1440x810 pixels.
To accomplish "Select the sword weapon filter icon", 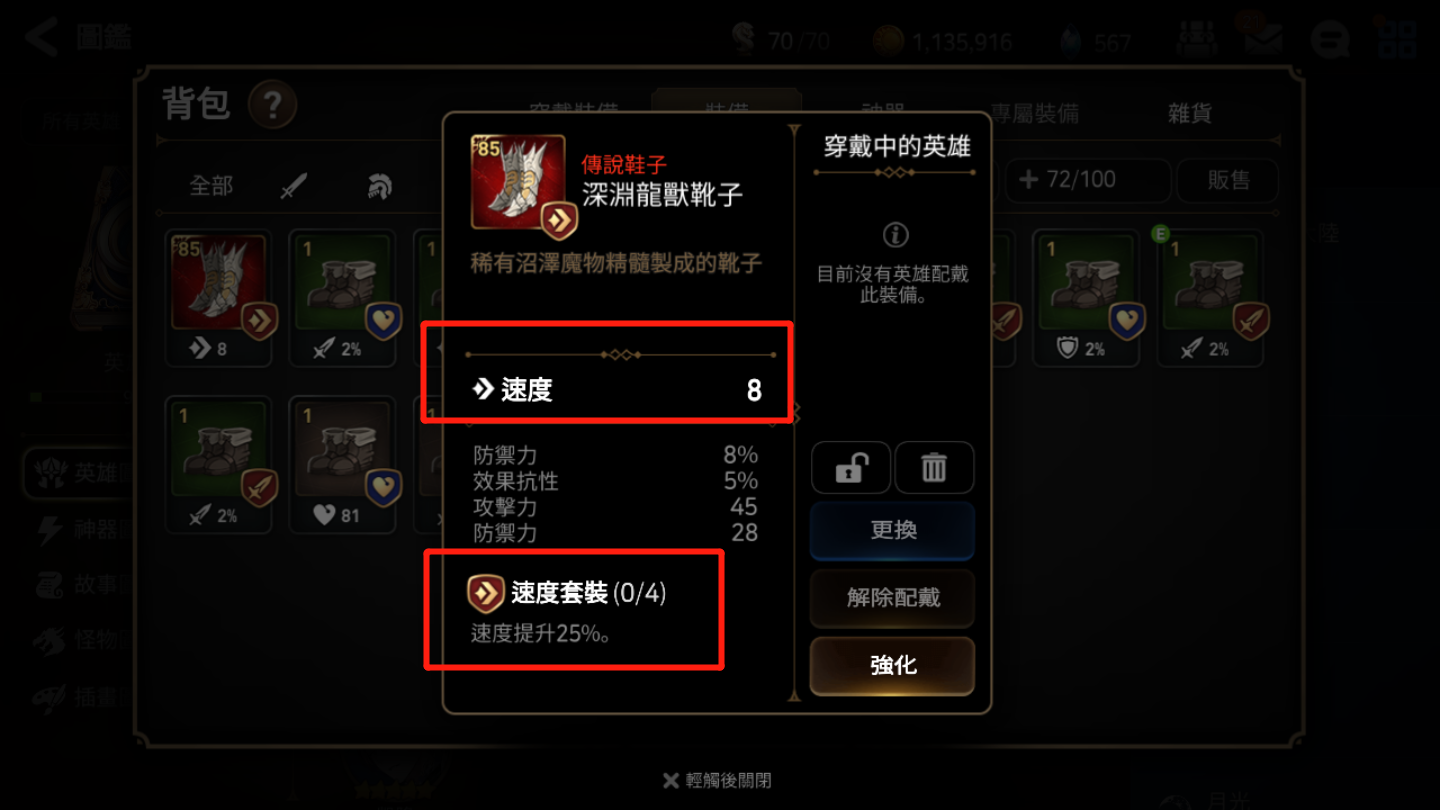I will coord(294,186).
